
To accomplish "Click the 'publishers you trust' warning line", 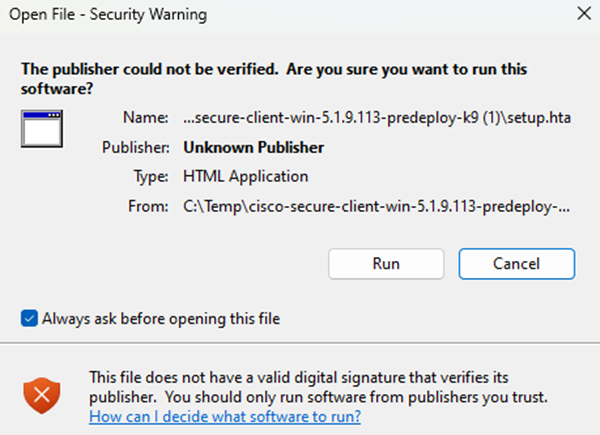I will pyautogui.click(x=318, y=396).
